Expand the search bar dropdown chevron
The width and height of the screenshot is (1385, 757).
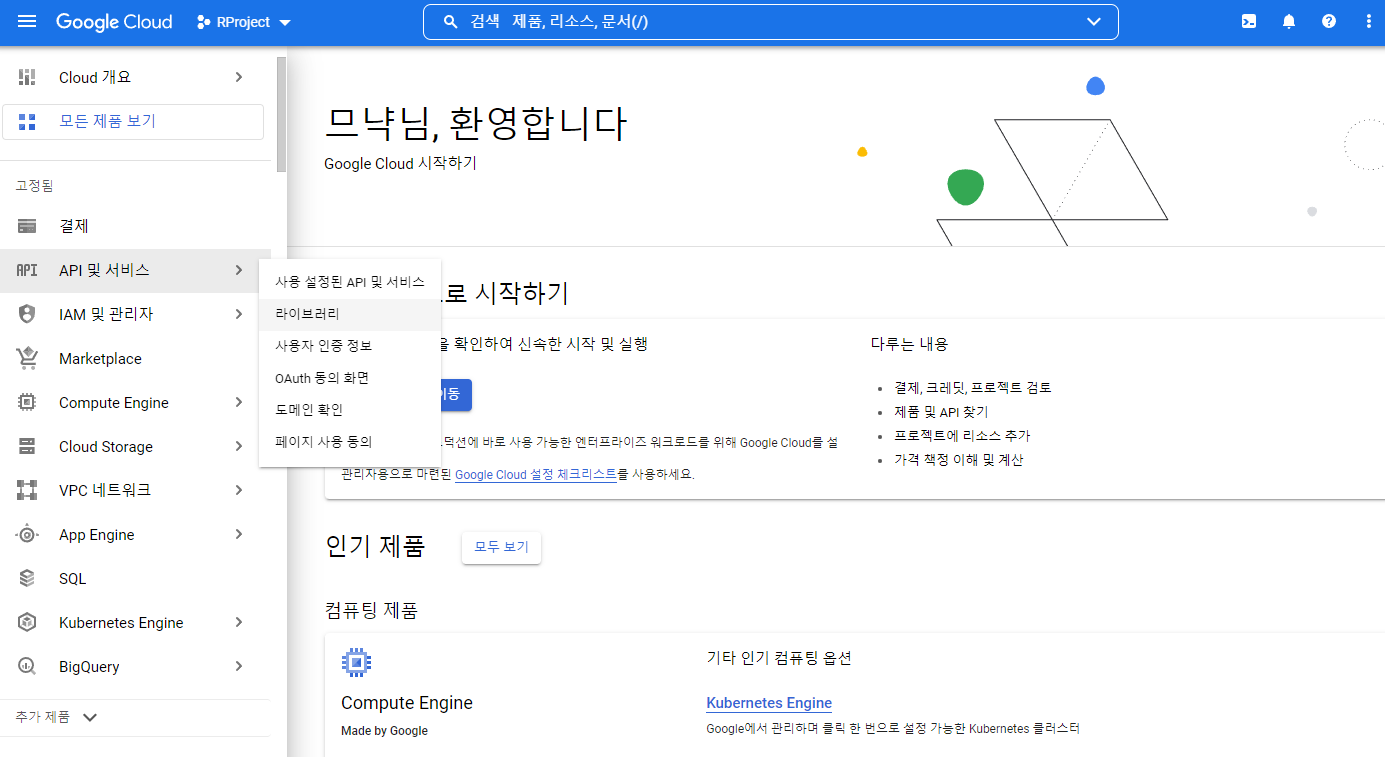[x=1094, y=22]
